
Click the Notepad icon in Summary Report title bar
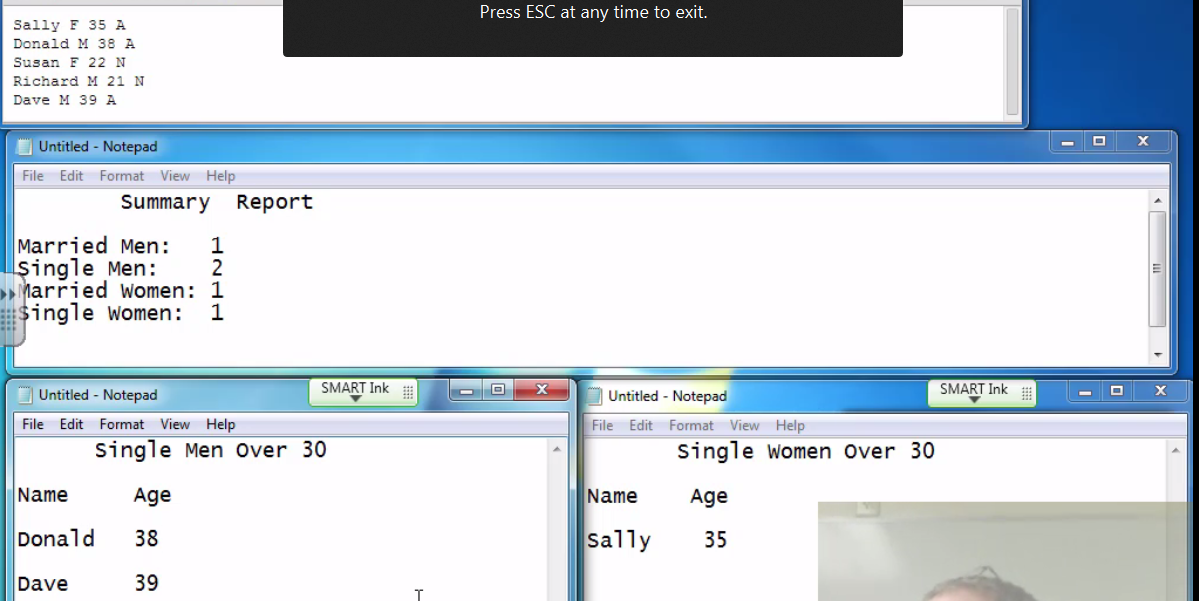[25, 147]
